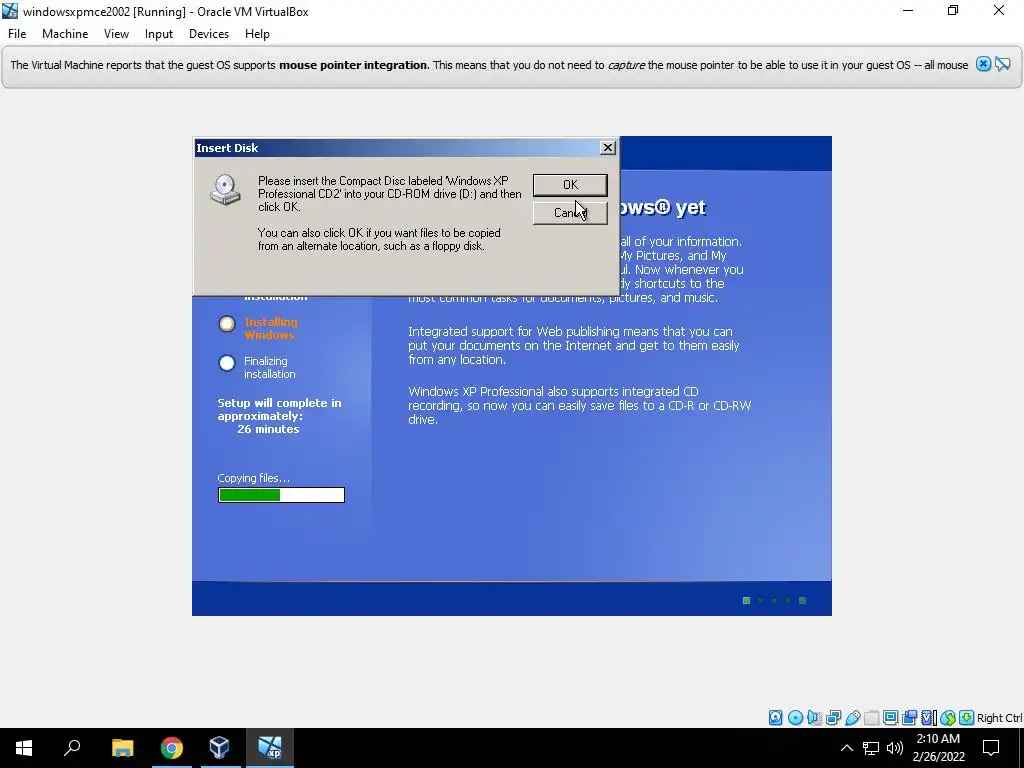The height and width of the screenshot is (768, 1024).
Task: Open Google Chrome from the taskbar
Action: 171,748
